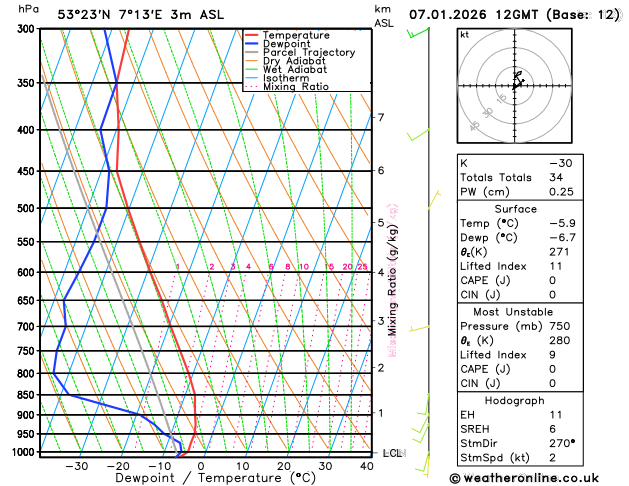Click the yellow wind barb at 500 hPa
629x486 pixels.
point(434,200)
